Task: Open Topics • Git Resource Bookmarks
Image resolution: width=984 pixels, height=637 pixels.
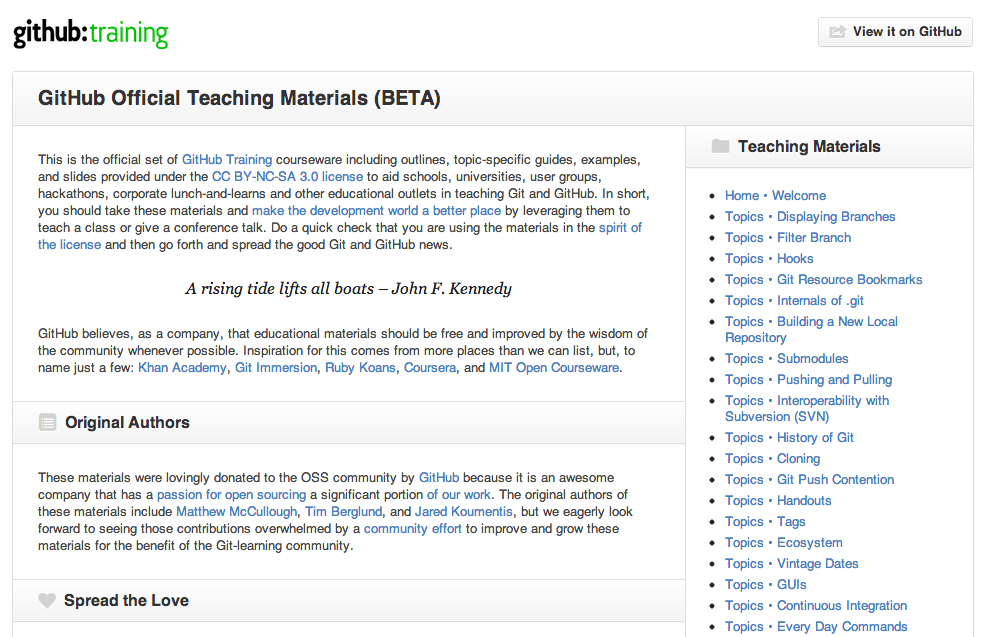Action: click(824, 279)
